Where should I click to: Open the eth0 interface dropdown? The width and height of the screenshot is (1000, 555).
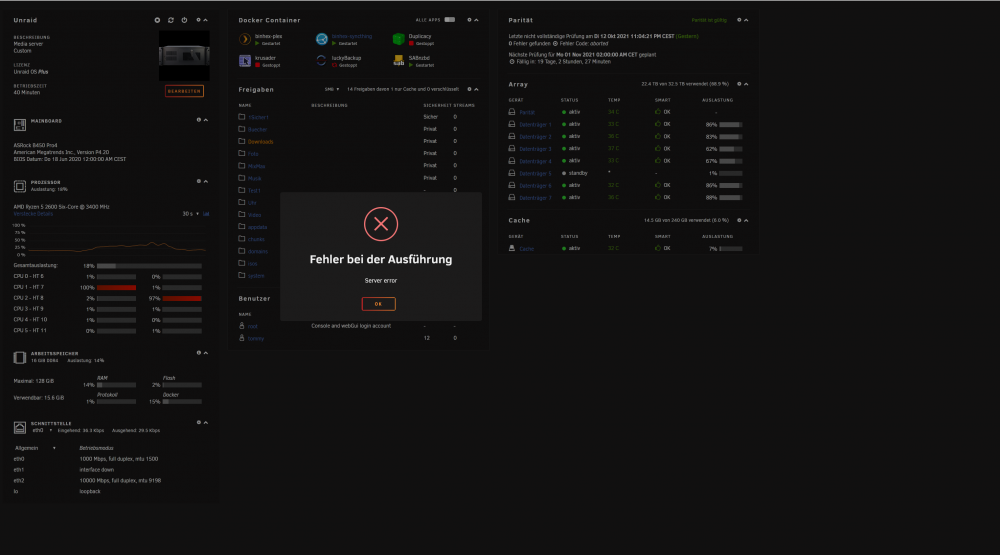coord(42,431)
